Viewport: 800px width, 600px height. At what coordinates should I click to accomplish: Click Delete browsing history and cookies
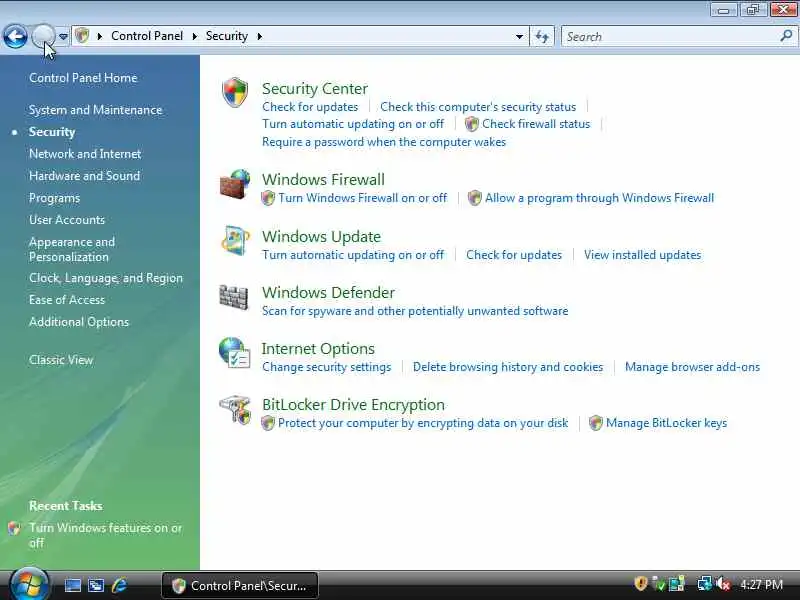[x=508, y=367]
